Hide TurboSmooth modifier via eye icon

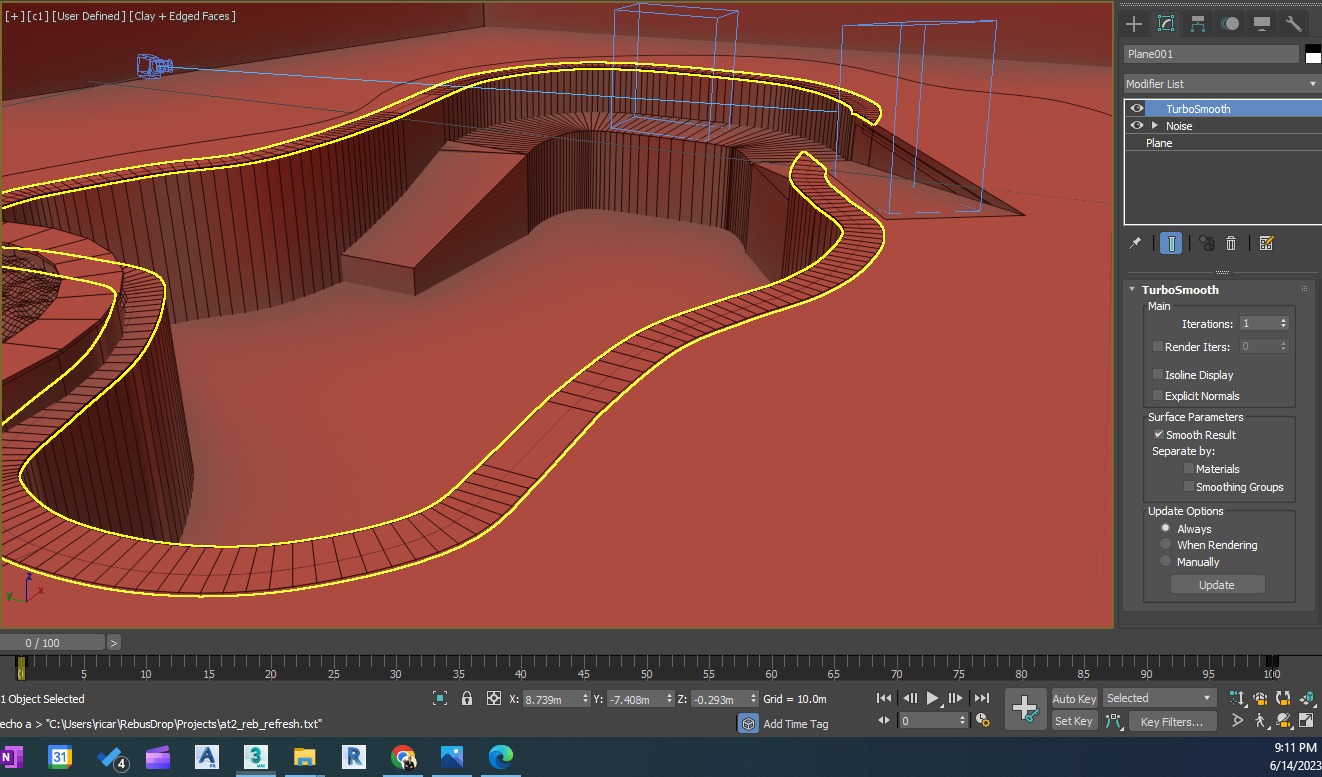(1136, 108)
